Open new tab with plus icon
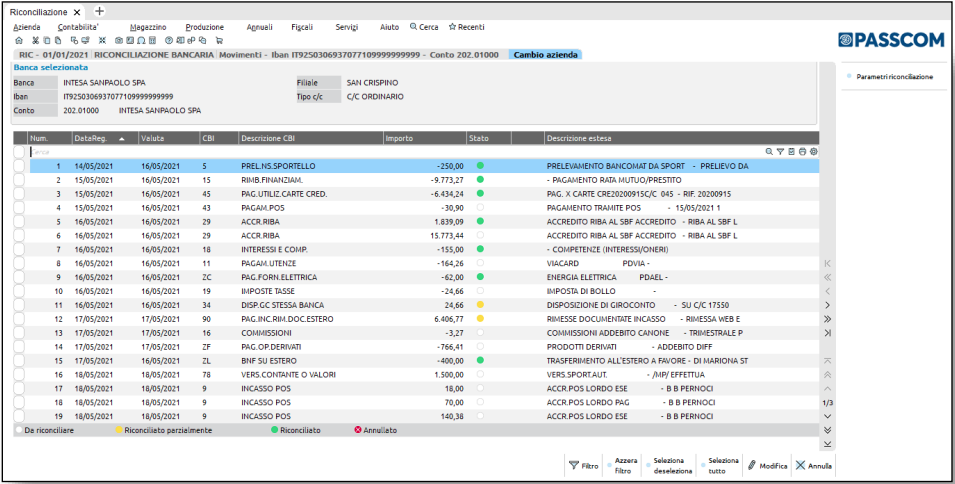The height and width of the screenshot is (484, 955). pos(100,12)
